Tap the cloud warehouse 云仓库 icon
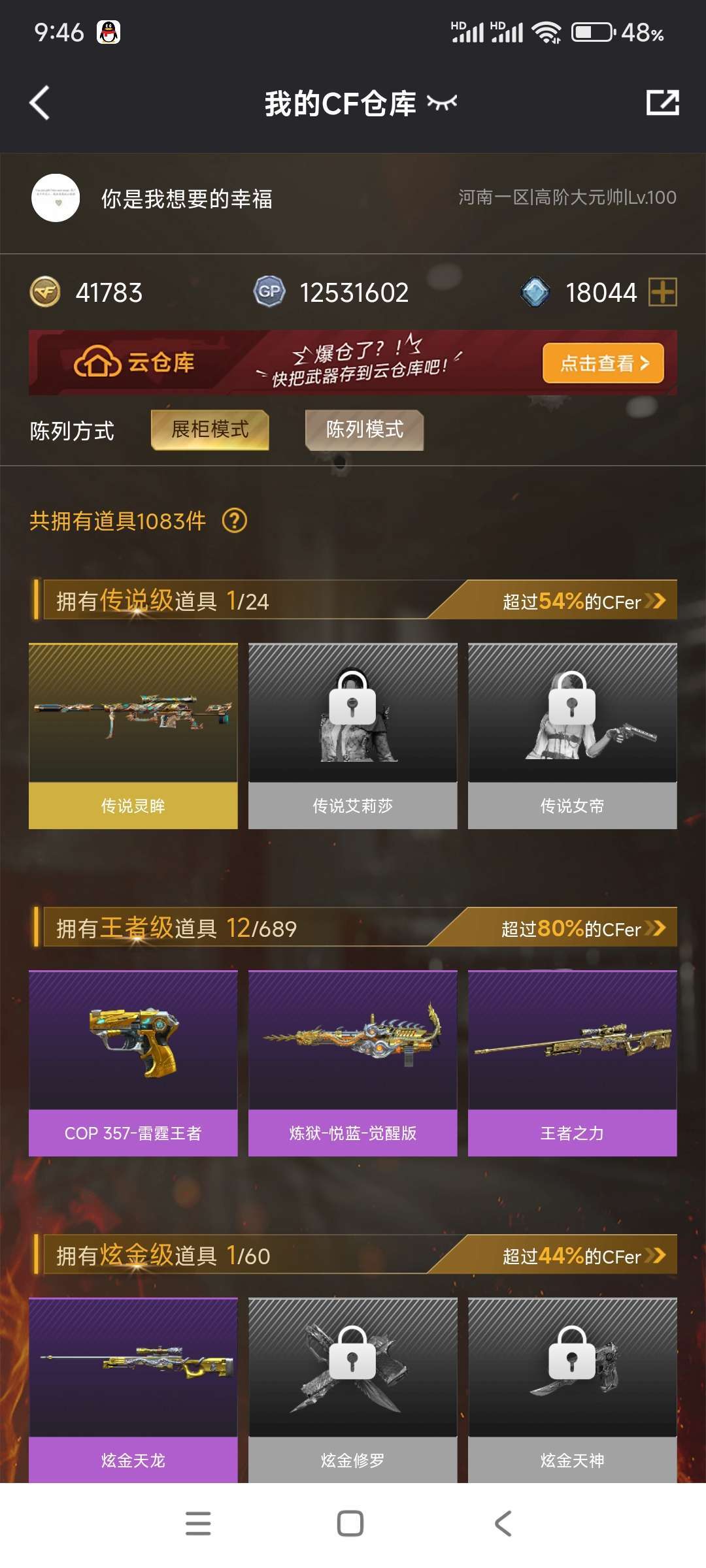706x1568 pixels. pyautogui.click(x=97, y=361)
